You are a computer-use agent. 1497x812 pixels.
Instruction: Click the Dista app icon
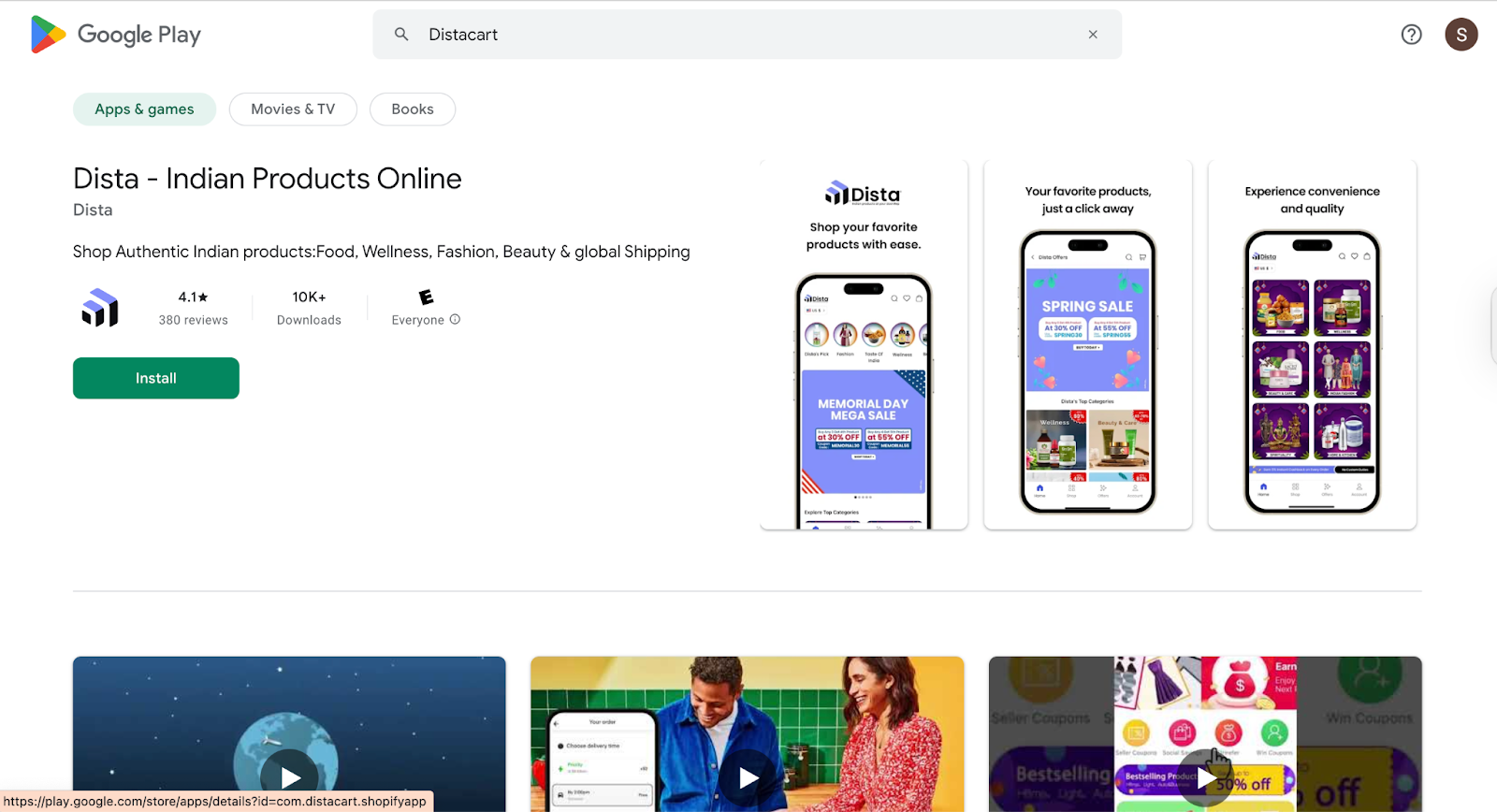100,308
